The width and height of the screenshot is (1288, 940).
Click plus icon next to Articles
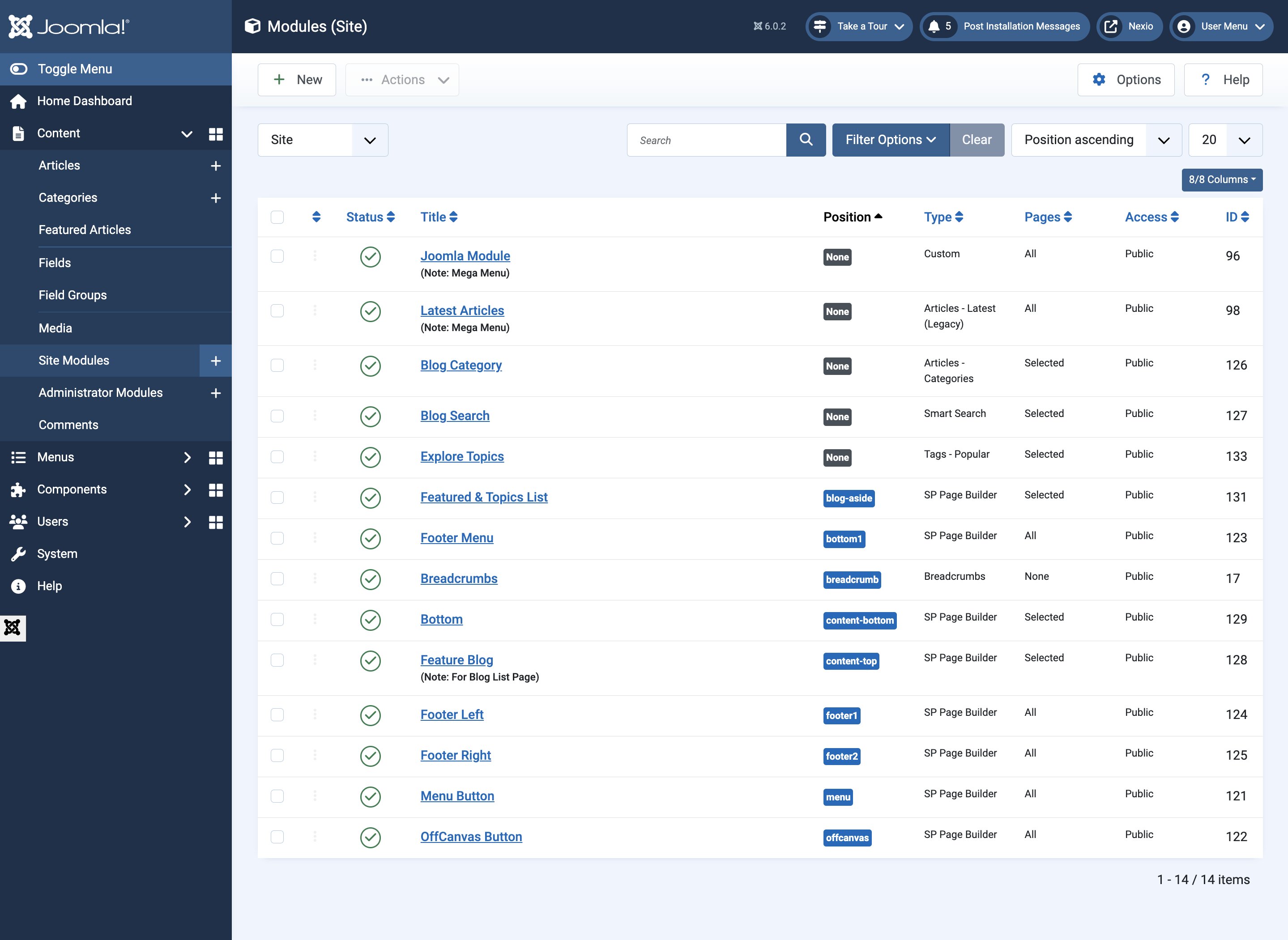(216, 166)
